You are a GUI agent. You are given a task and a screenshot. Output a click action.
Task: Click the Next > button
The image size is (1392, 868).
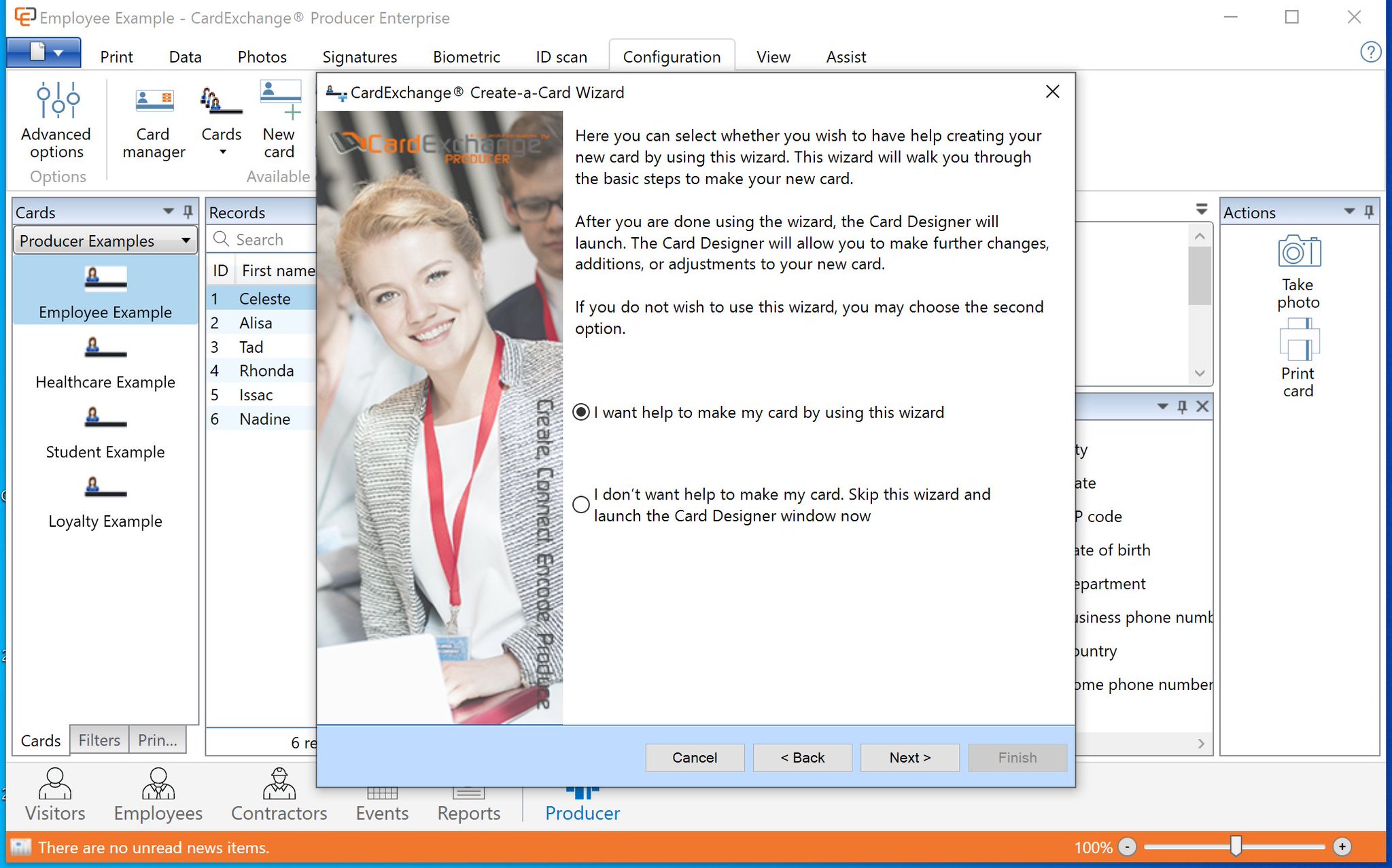(x=909, y=757)
